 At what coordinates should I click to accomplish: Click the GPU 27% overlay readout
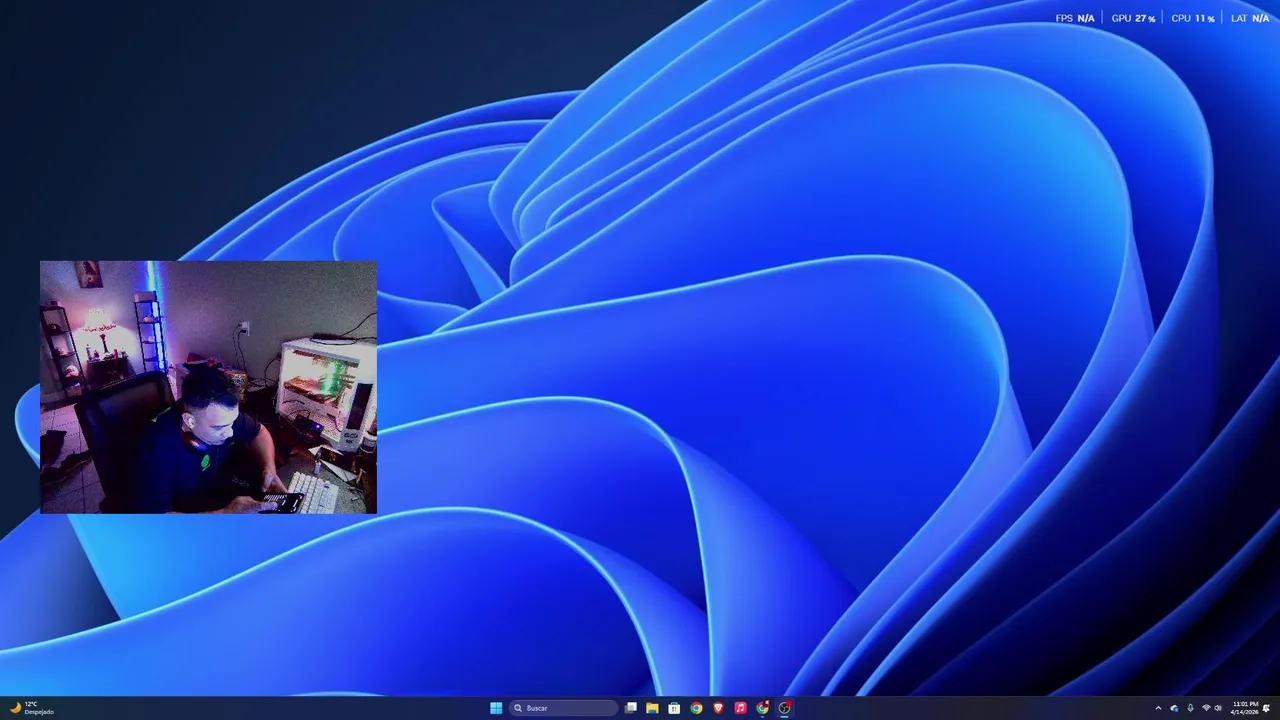[1133, 18]
